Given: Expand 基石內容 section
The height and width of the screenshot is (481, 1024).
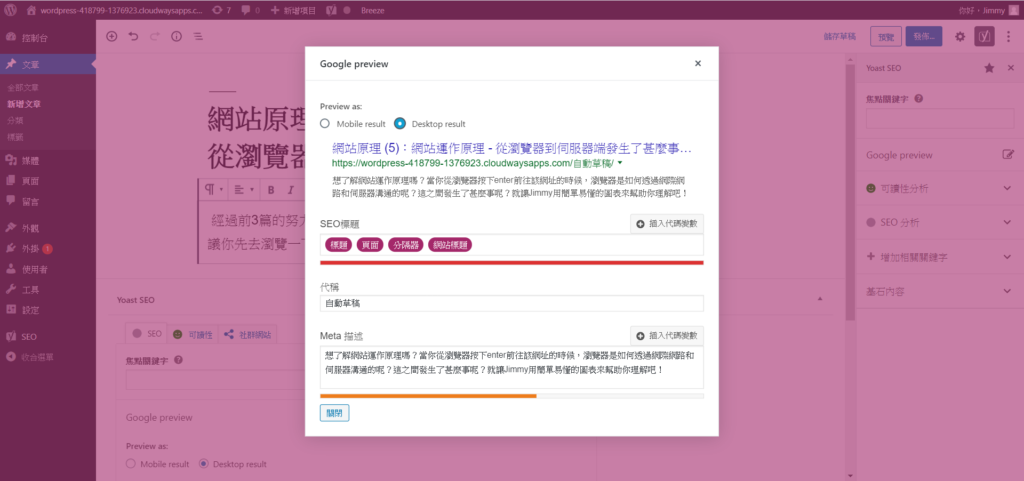Looking at the screenshot, I should 940,291.
